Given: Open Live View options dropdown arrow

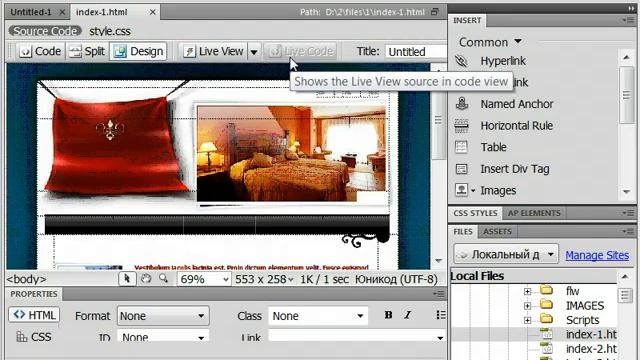Looking at the screenshot, I should click(x=254, y=52).
